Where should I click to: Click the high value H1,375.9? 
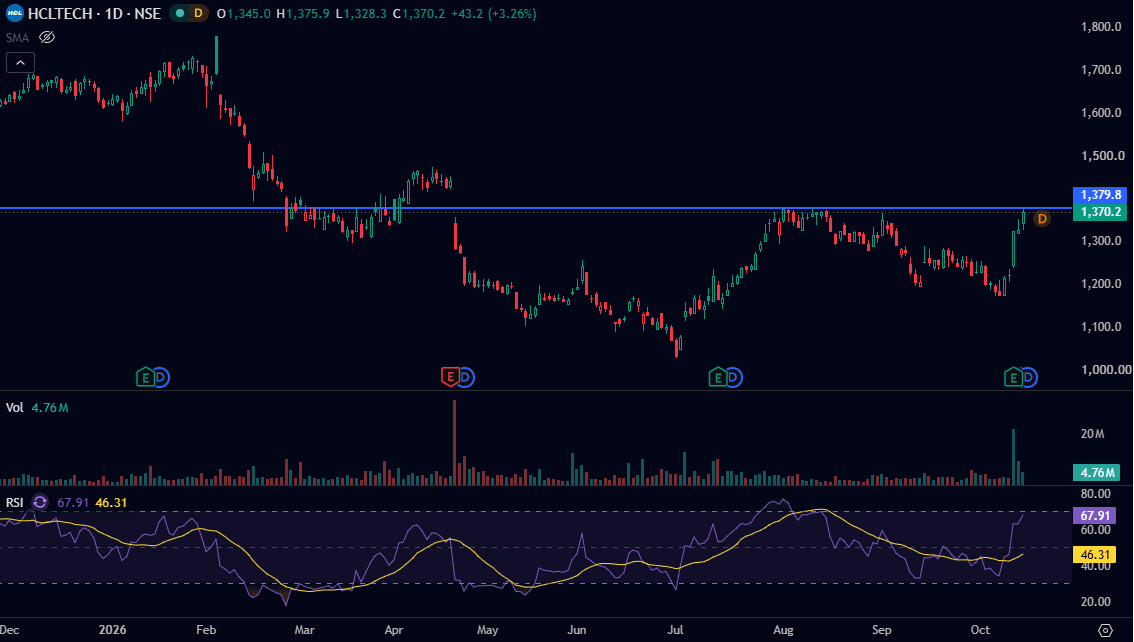[302, 14]
